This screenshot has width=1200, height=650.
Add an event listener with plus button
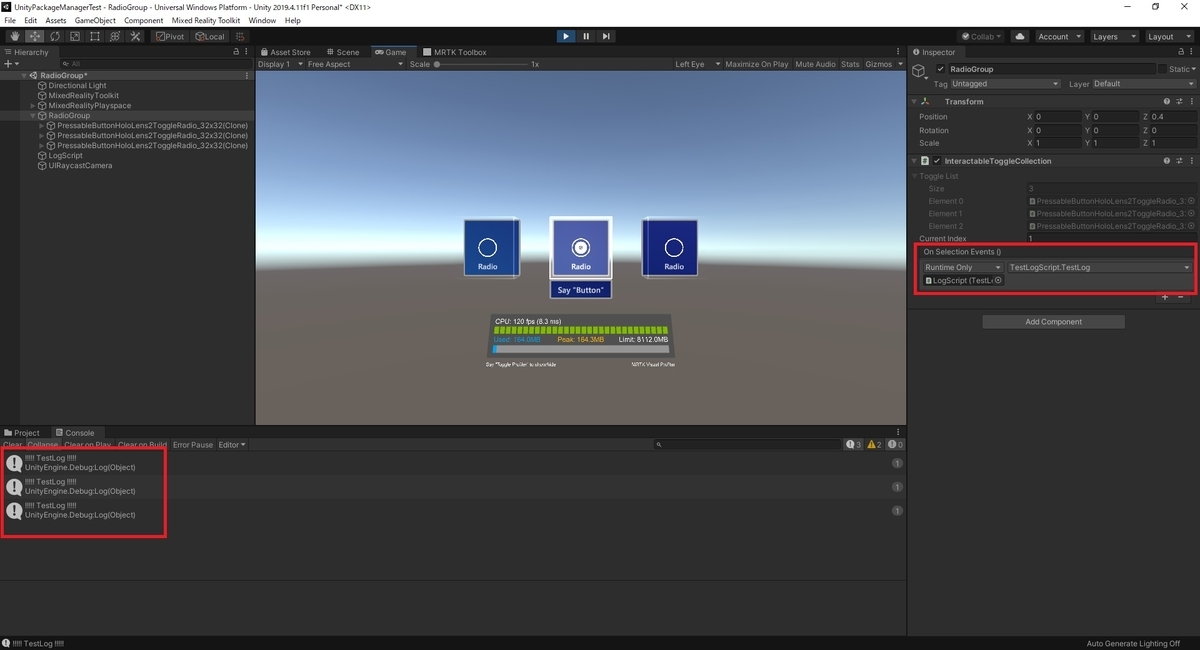tap(1165, 297)
